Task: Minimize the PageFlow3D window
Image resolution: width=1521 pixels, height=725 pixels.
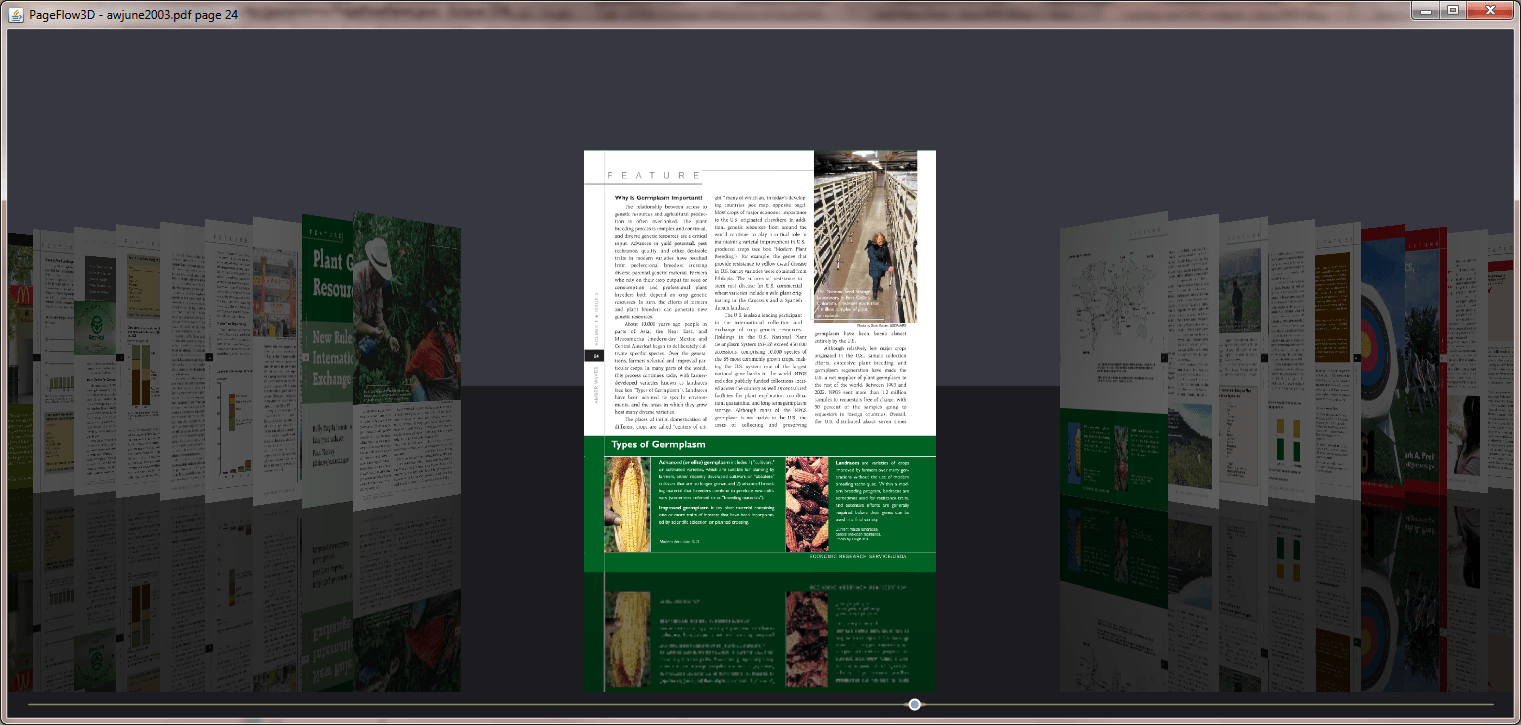Action: pyautogui.click(x=1424, y=10)
